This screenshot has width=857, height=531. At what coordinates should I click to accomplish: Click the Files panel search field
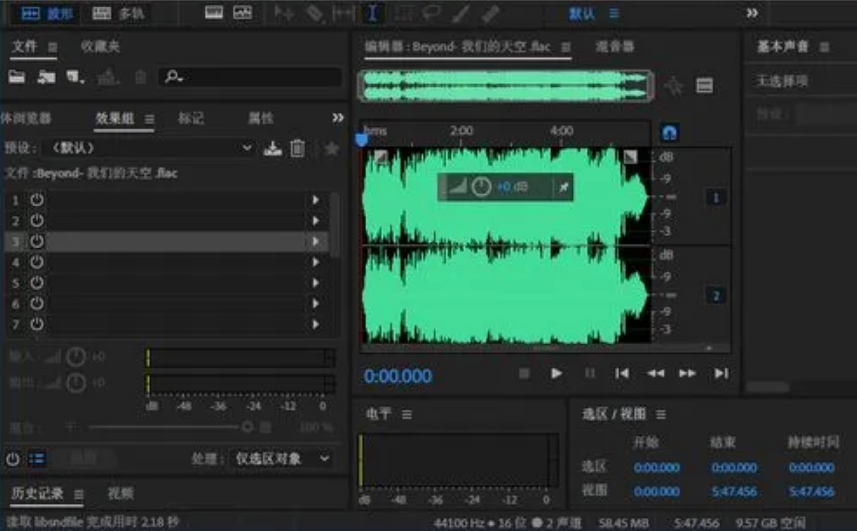tap(250, 76)
